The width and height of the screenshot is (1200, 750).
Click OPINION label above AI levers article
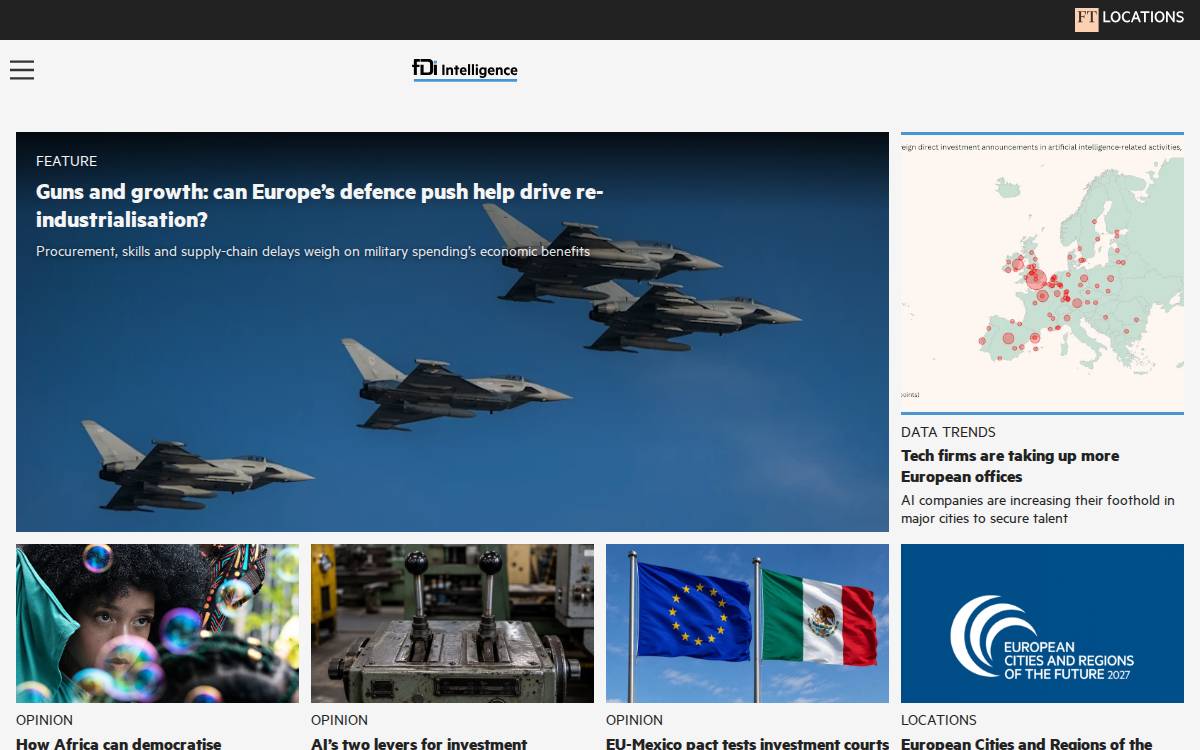pos(339,720)
